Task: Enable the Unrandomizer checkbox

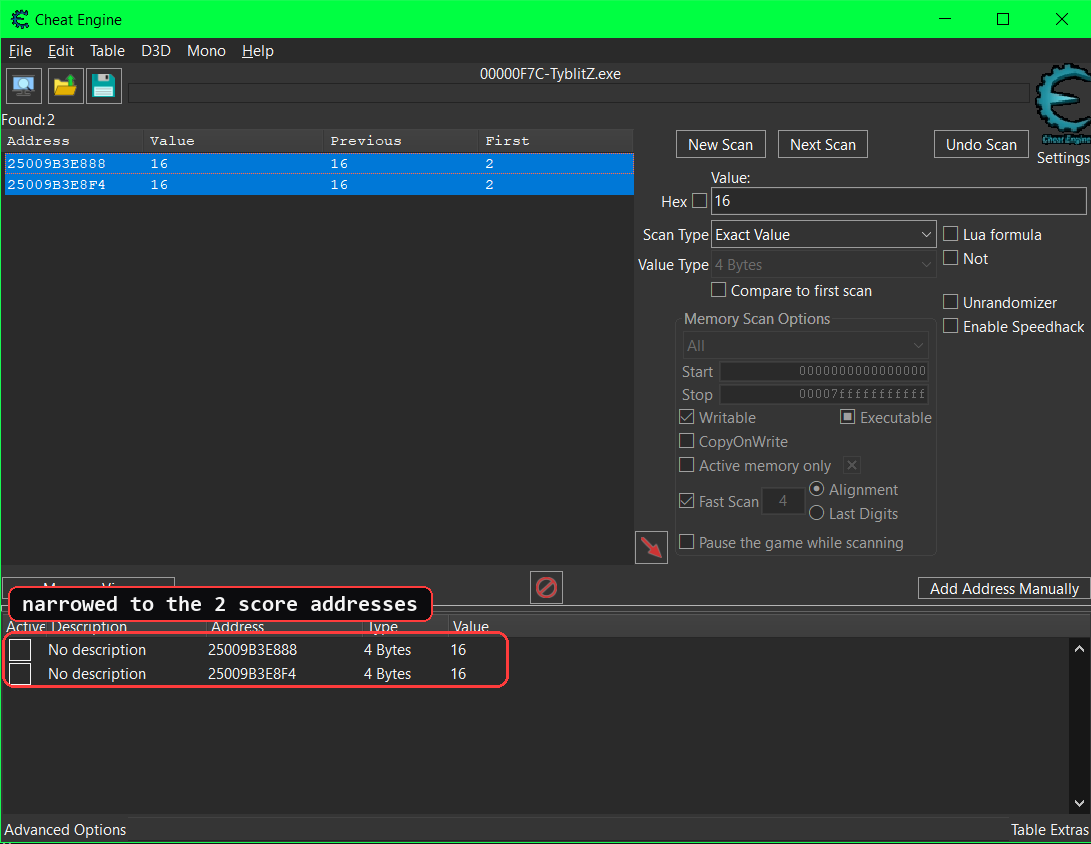Action: click(x=950, y=301)
